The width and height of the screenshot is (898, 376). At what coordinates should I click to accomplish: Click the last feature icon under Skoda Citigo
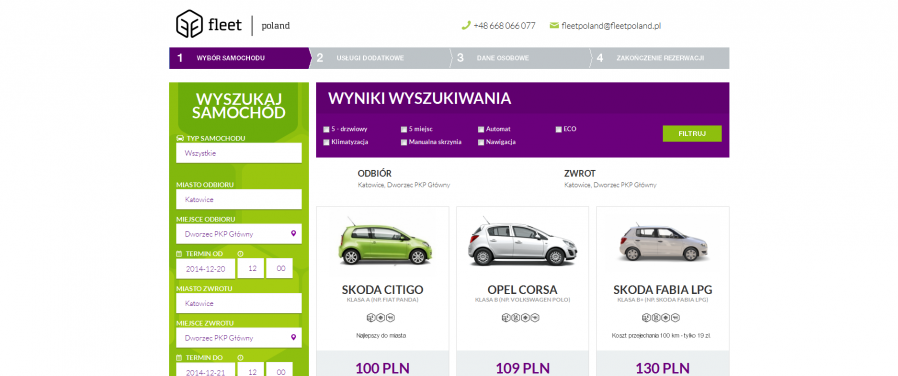pyautogui.click(x=391, y=318)
